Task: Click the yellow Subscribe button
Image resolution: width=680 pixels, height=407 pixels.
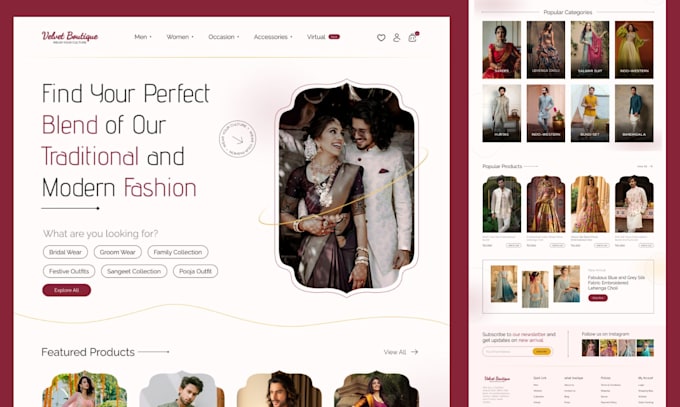Action: (x=542, y=351)
